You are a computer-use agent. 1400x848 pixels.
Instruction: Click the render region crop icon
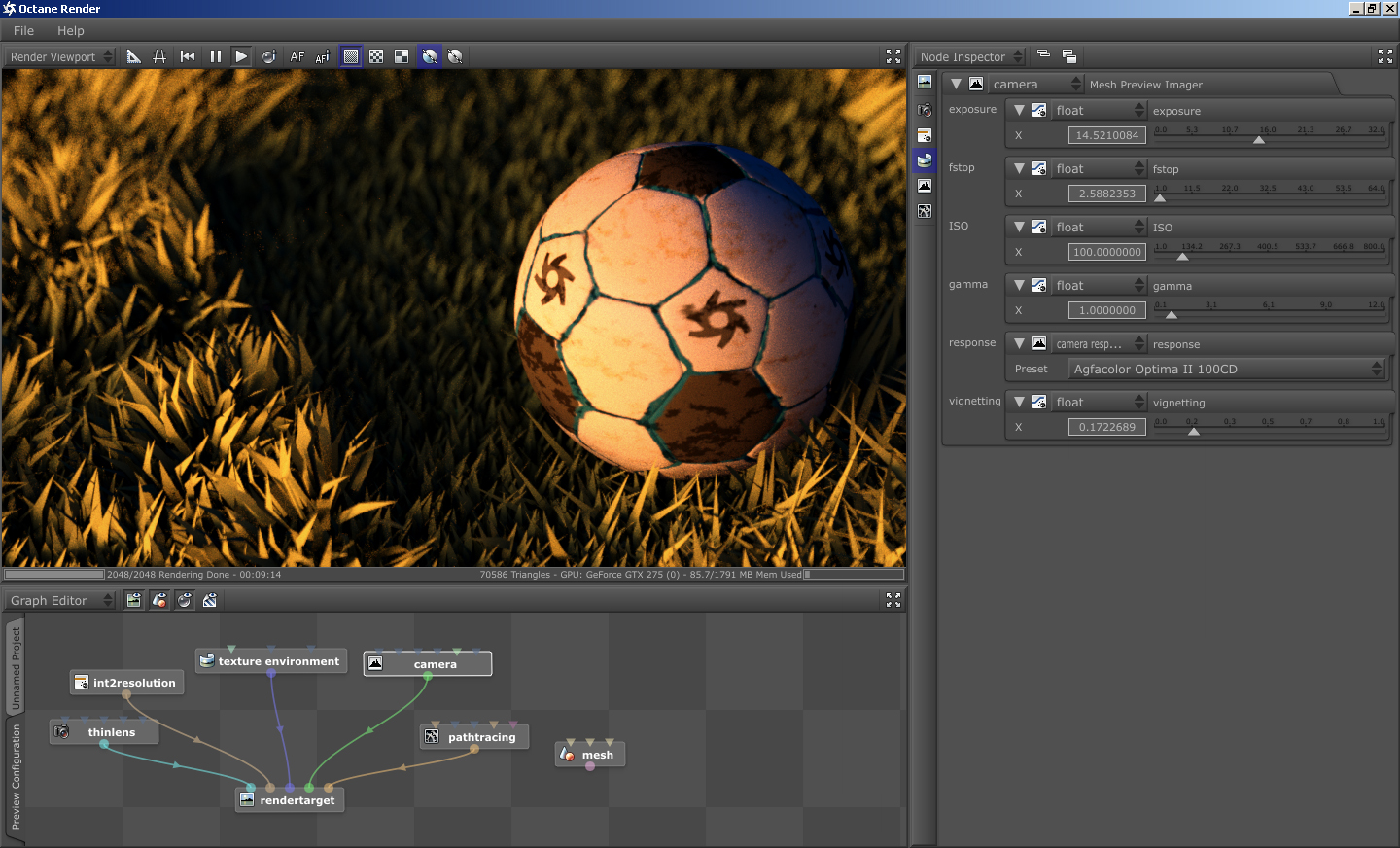coord(159,56)
